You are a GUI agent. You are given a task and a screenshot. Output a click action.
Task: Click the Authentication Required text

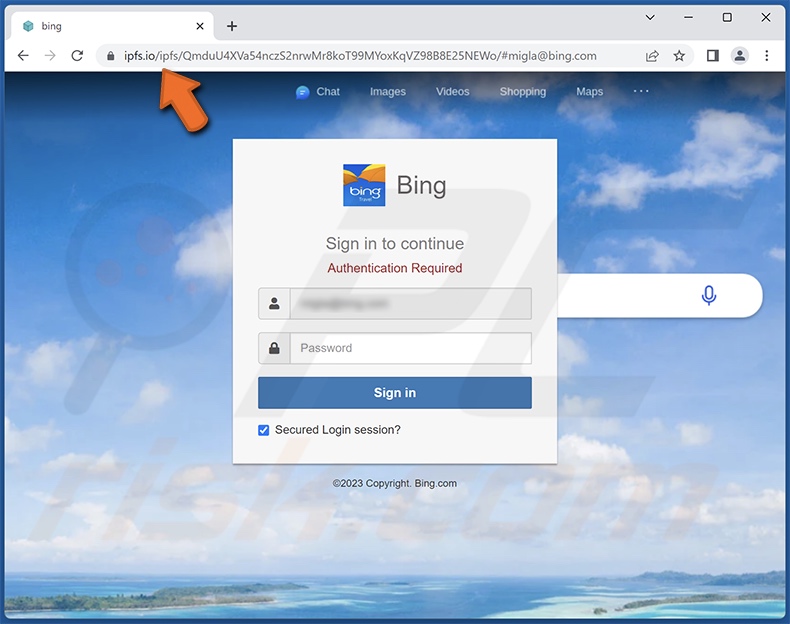pos(394,268)
